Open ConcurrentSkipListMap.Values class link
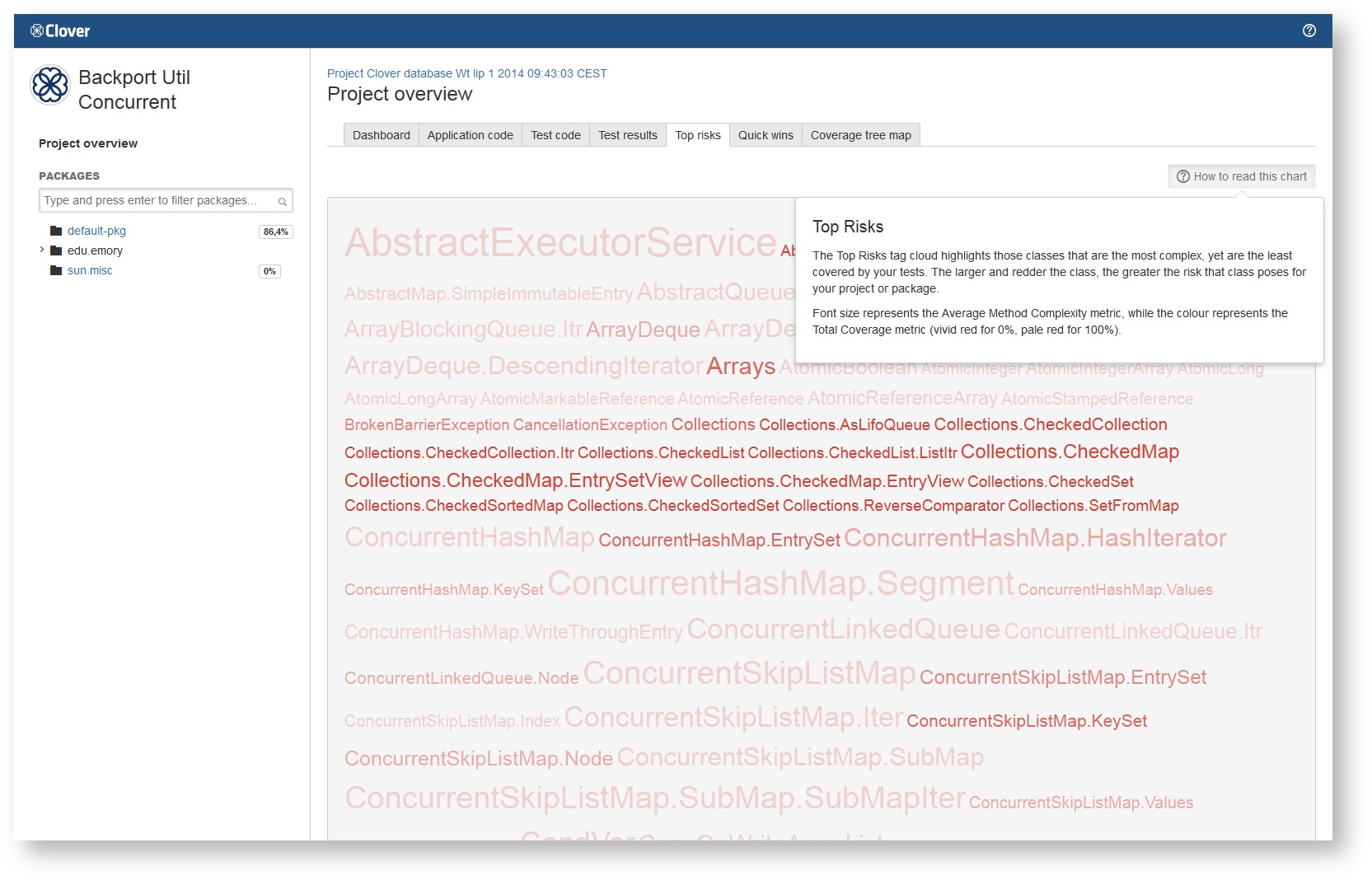 1081,803
